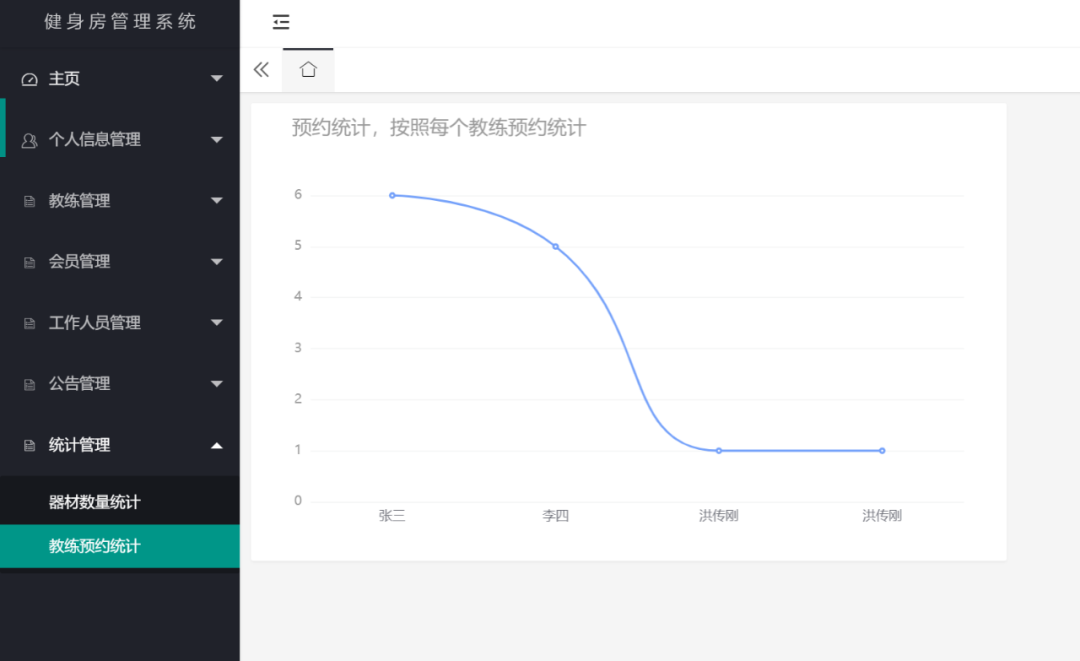Collapse the 统计管理 menu arrow

pyautogui.click(x=217, y=445)
